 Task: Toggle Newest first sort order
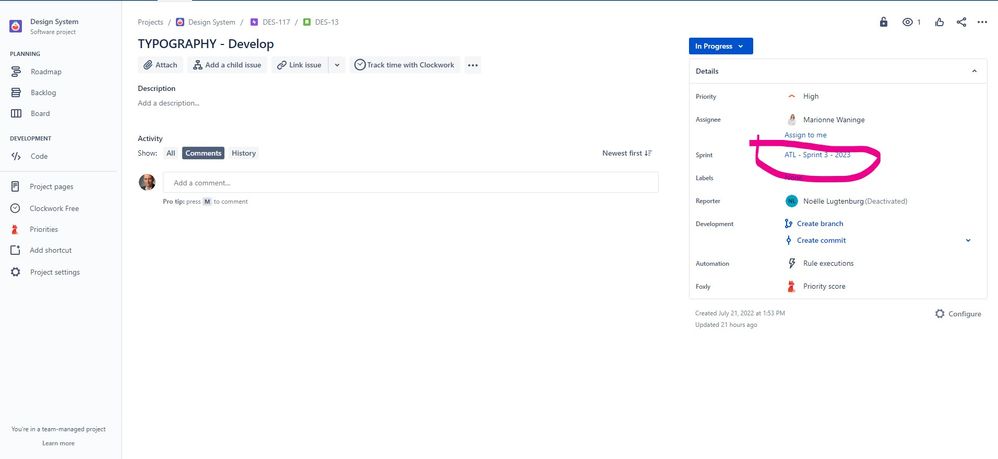coord(627,153)
